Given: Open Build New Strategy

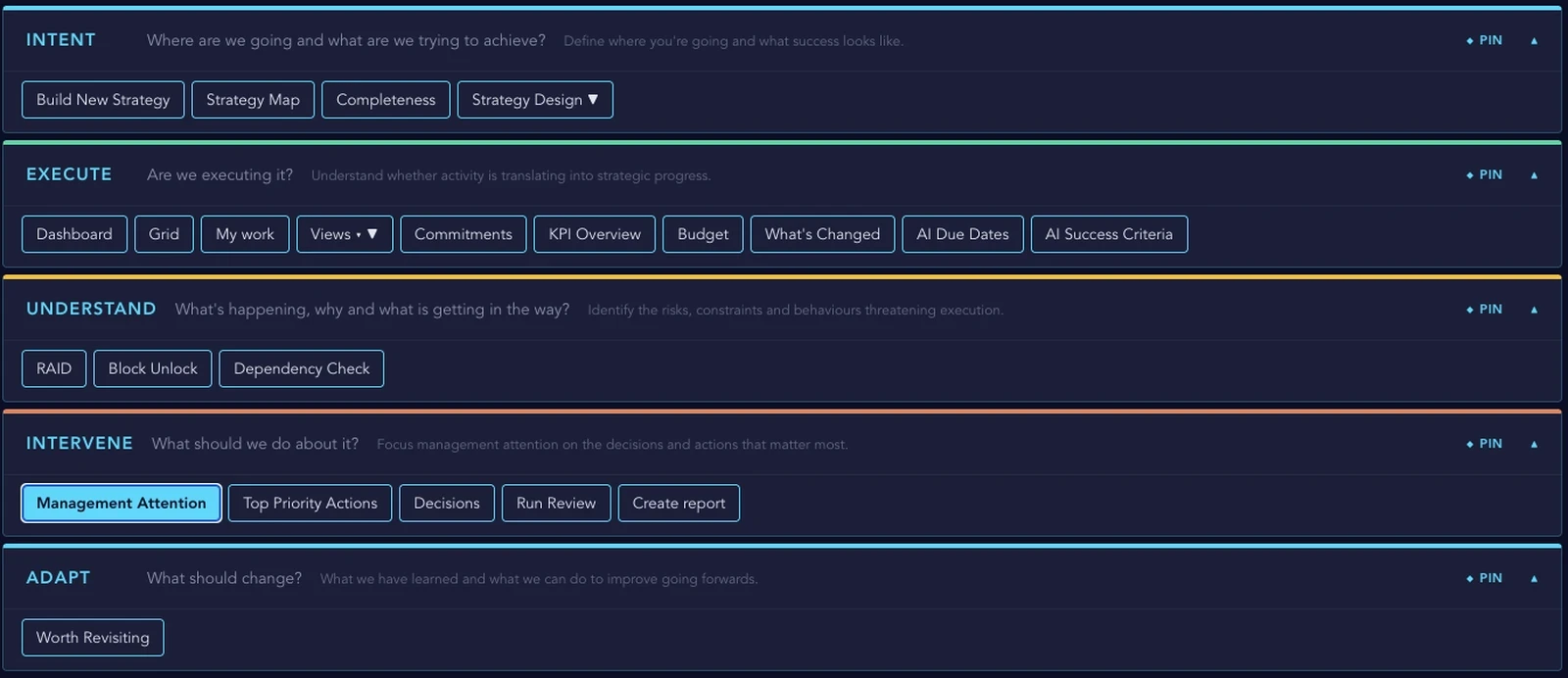Looking at the screenshot, I should click(x=103, y=100).
